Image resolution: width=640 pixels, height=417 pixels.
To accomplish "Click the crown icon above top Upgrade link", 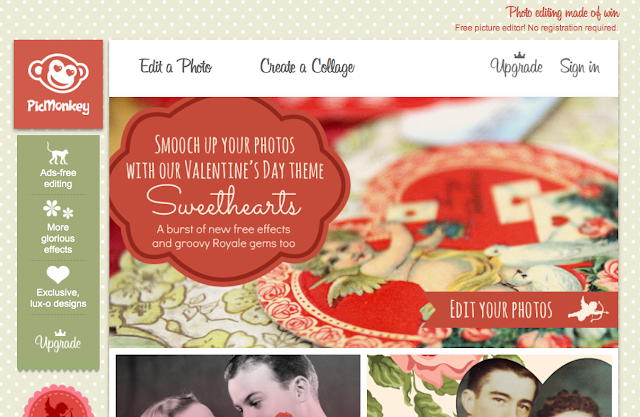I will pos(519,55).
